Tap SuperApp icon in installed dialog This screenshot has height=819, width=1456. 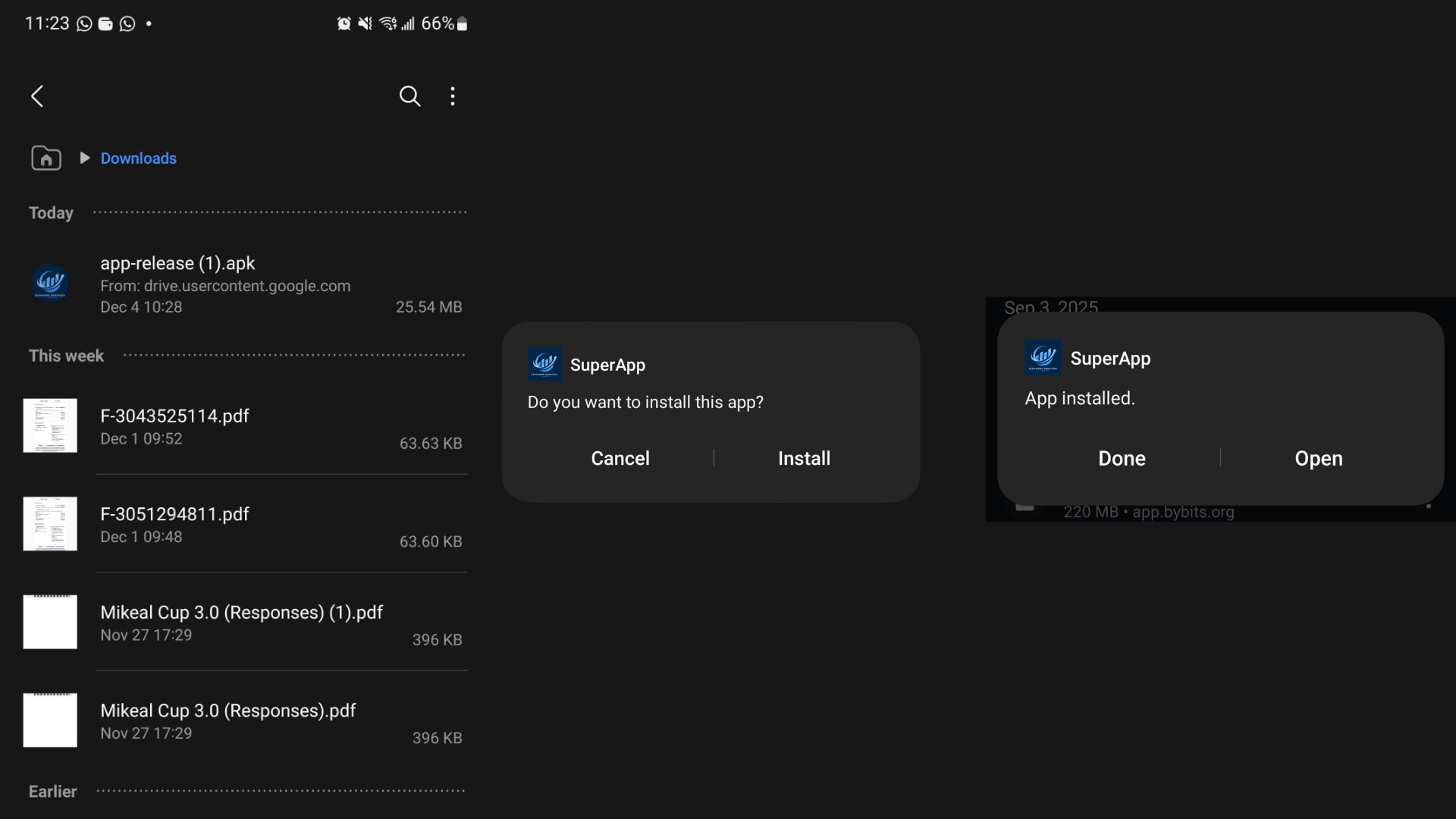[x=1043, y=358]
